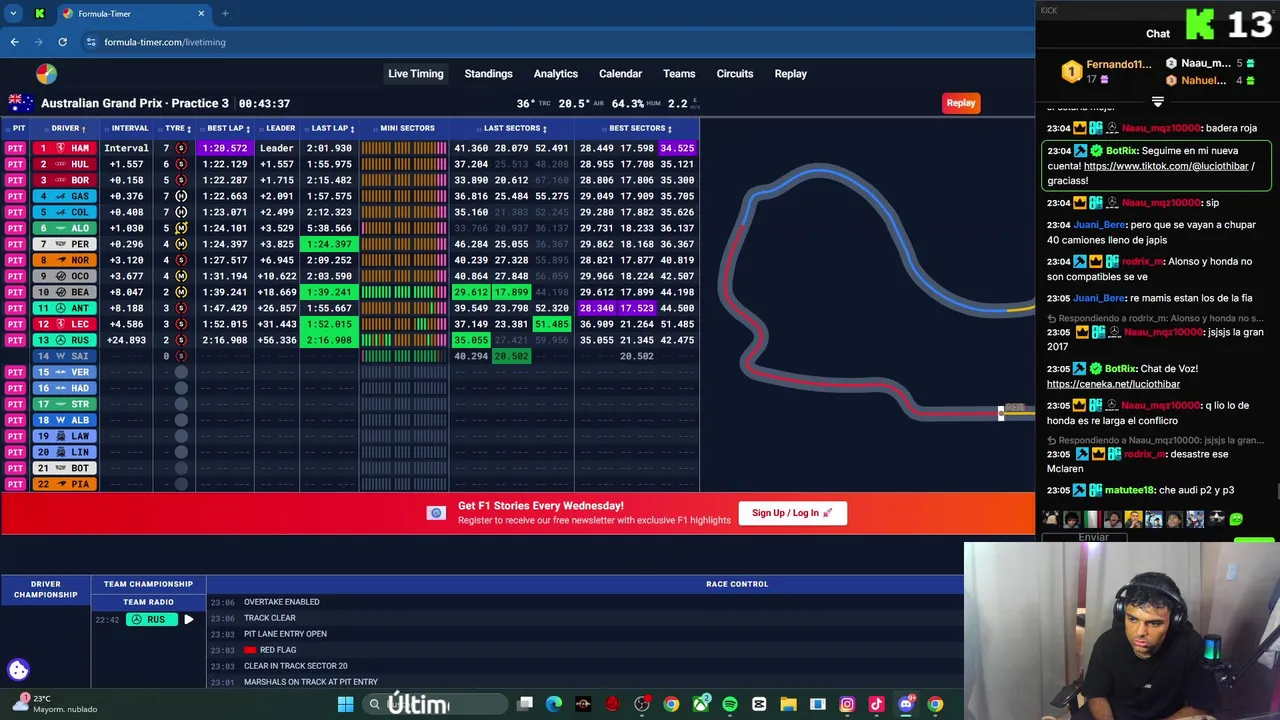The image size is (1280, 720).
Task: Open the Replay nav tab
Action: pos(791,74)
